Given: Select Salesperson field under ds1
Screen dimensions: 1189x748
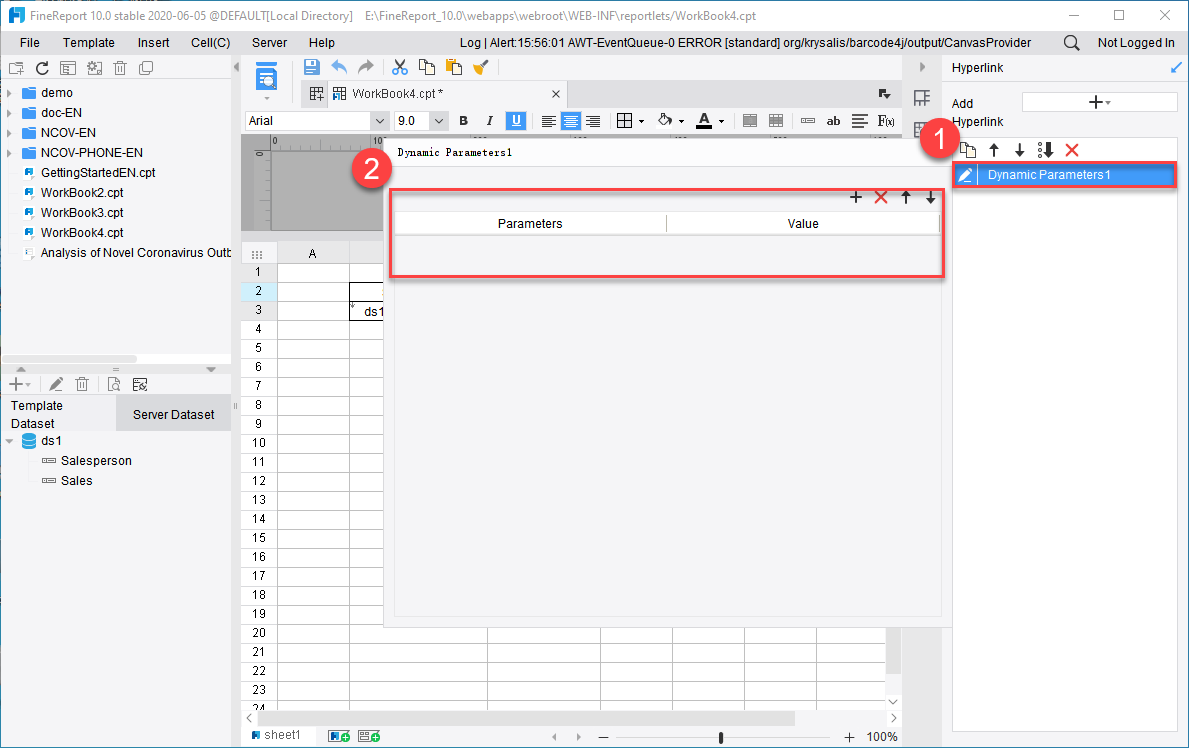Looking at the screenshot, I should click(x=96, y=461).
